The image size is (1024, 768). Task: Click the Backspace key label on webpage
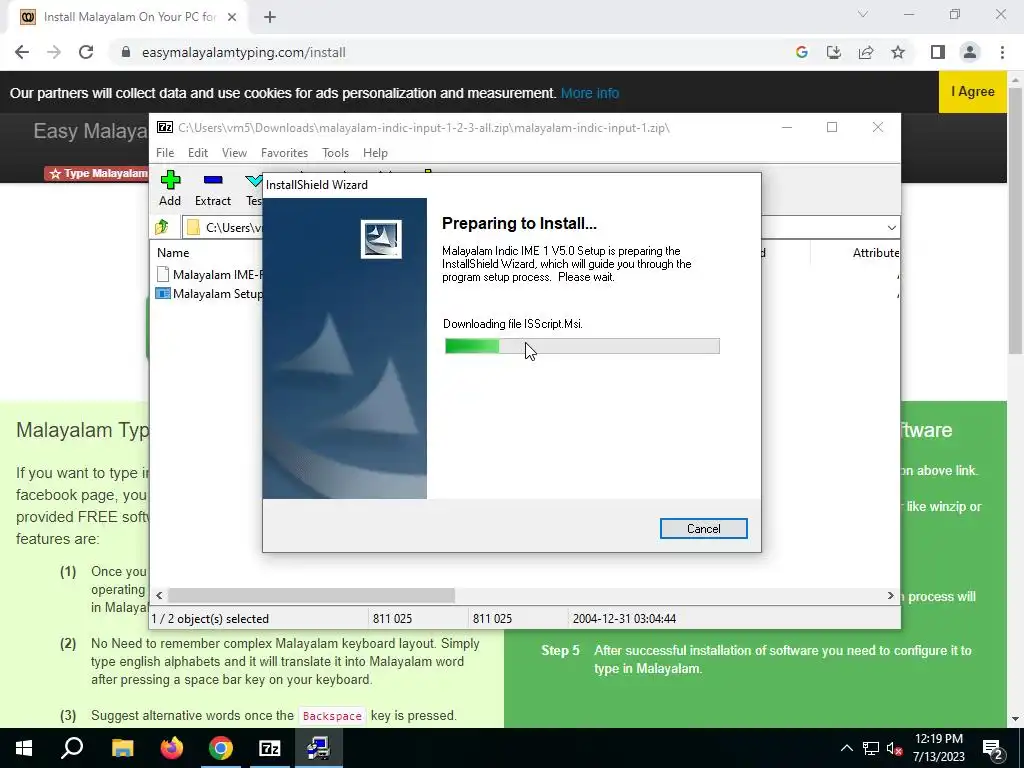(332, 716)
